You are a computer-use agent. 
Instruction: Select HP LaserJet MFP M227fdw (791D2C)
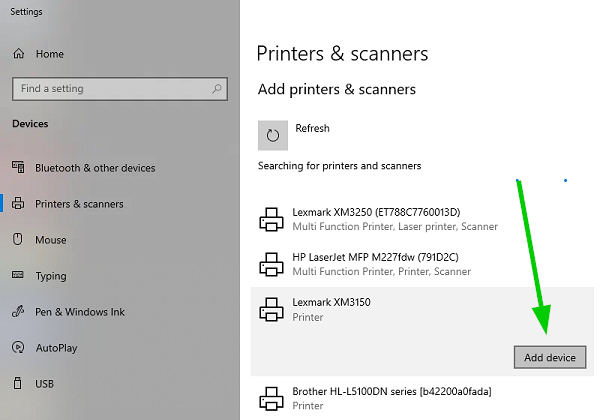tap(375, 257)
